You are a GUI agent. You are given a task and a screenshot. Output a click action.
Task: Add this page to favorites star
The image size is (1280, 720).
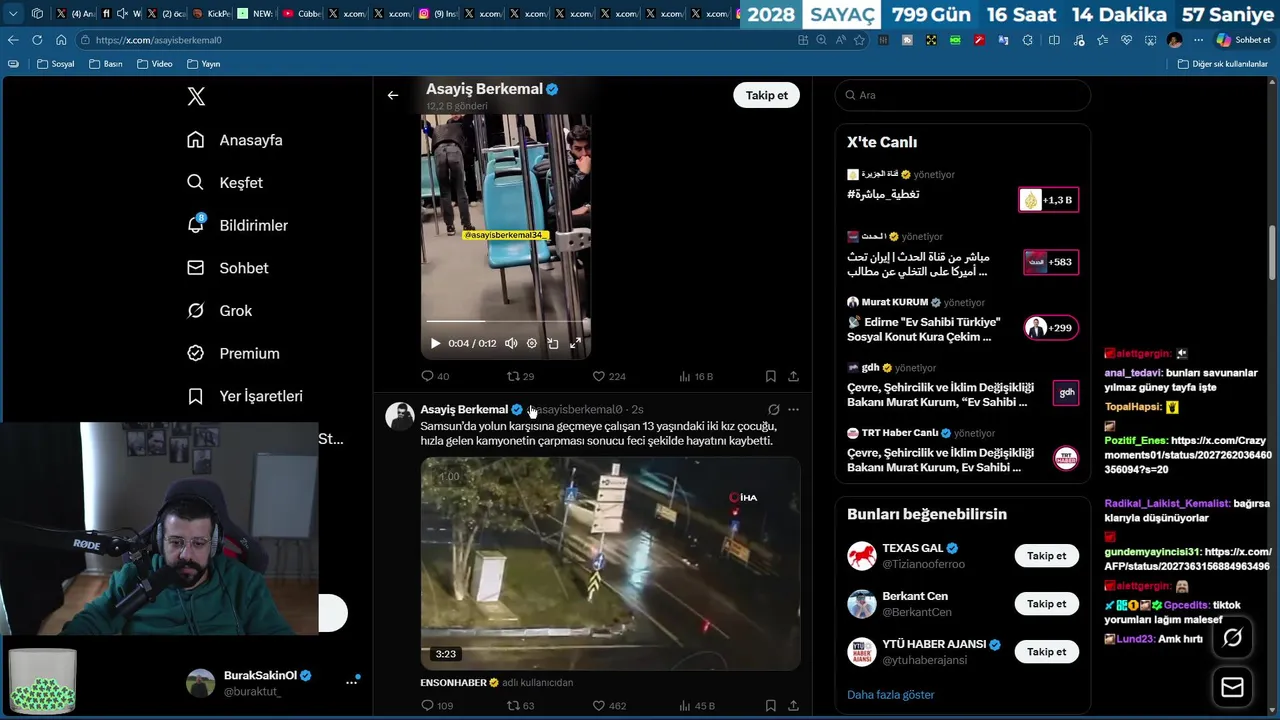point(858,40)
